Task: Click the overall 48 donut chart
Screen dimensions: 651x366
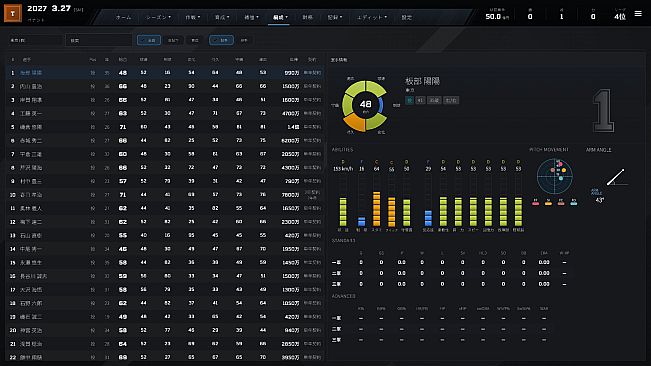Action: tap(365, 105)
